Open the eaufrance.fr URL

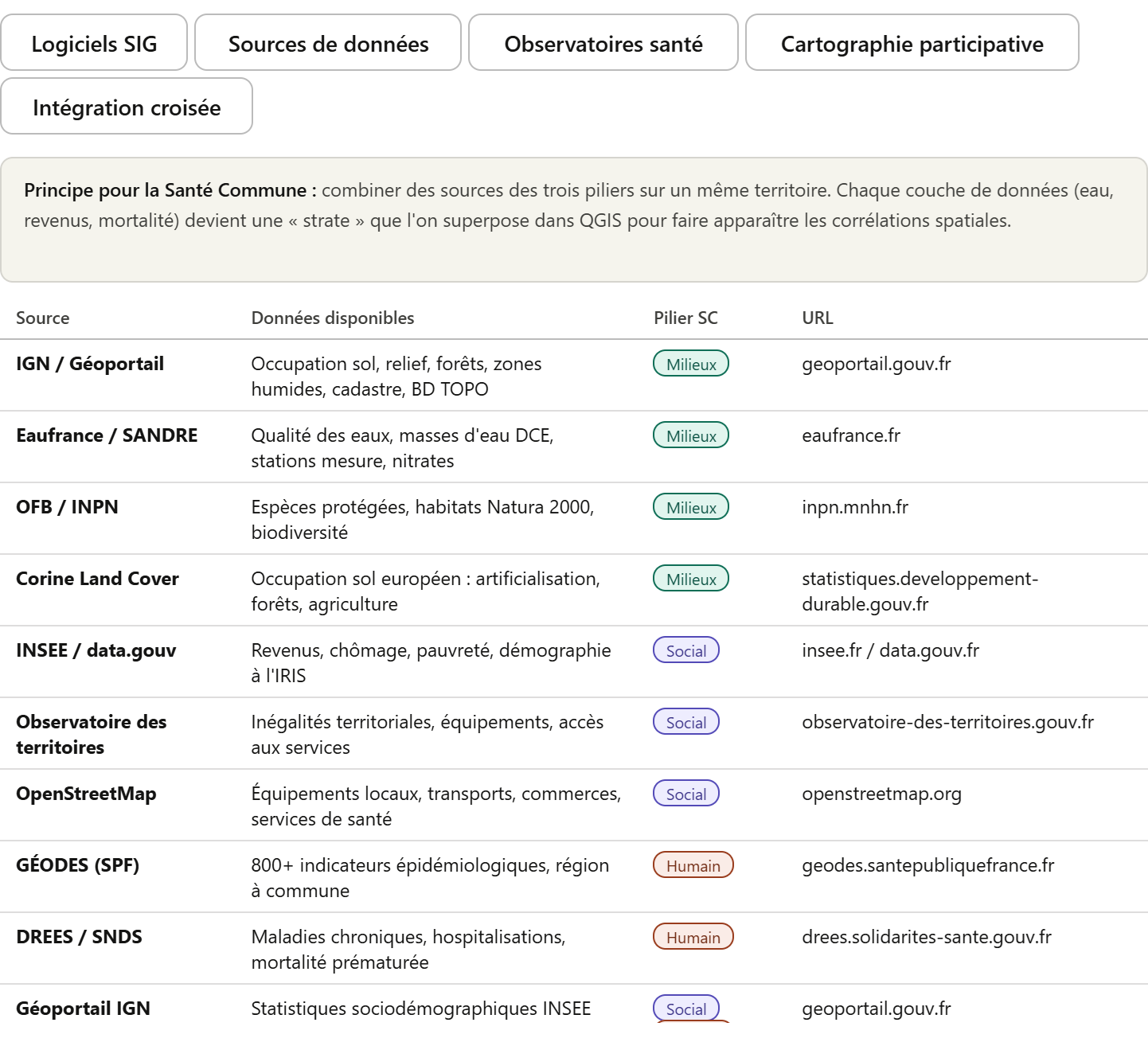(850, 435)
